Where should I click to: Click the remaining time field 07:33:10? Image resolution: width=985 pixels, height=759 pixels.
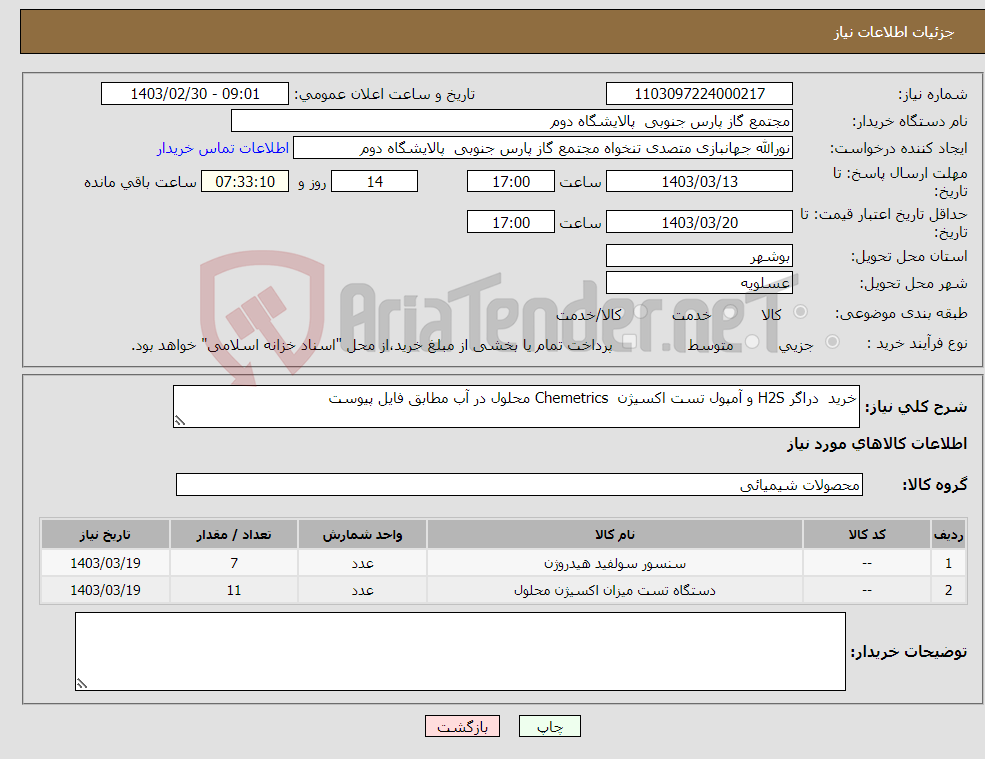click(x=245, y=182)
